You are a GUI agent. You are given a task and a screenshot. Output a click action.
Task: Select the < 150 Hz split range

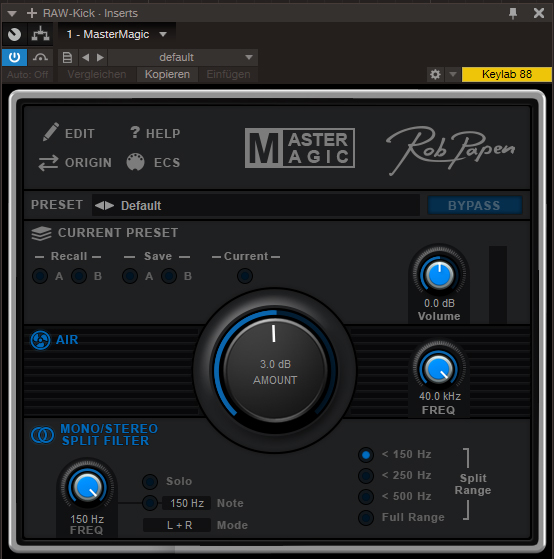point(366,455)
